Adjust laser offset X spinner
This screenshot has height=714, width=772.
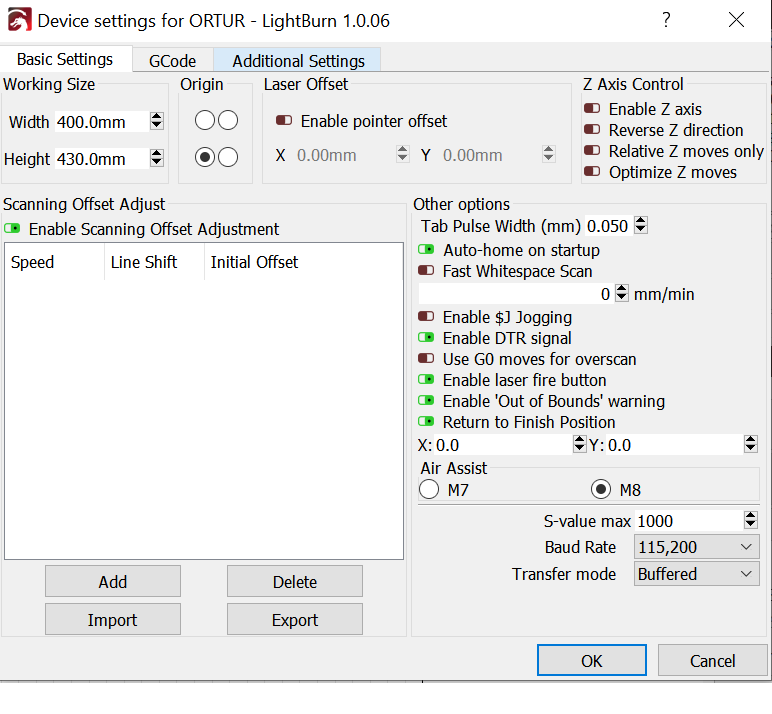[403, 154]
